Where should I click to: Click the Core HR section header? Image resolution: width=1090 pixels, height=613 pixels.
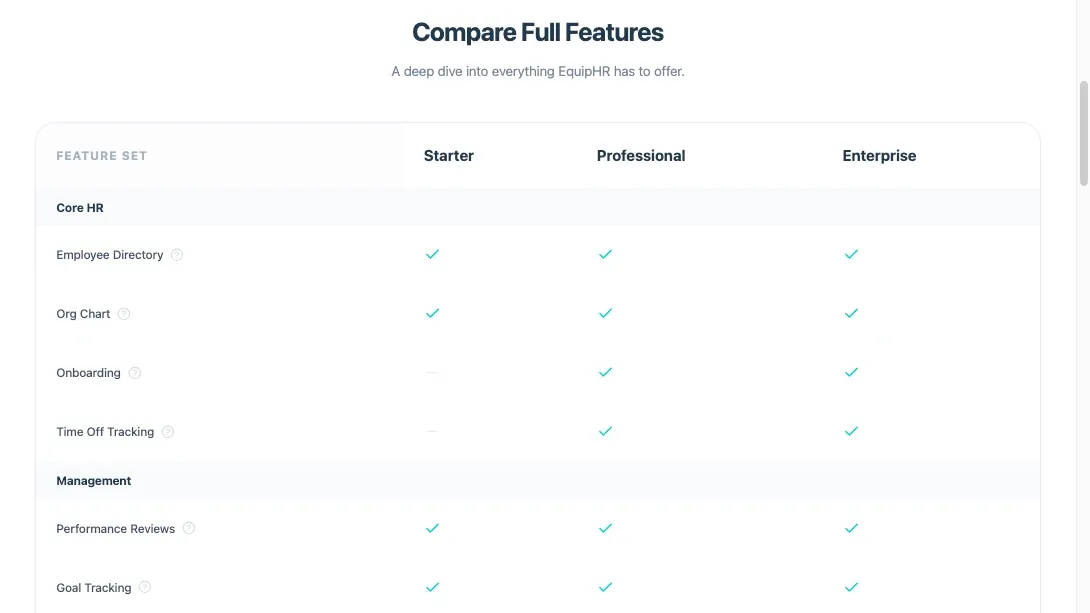pos(80,208)
